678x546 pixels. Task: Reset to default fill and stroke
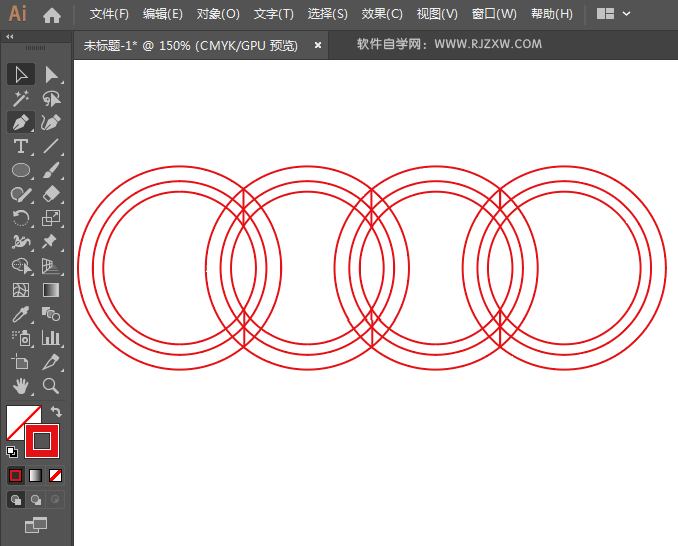(x=12, y=452)
